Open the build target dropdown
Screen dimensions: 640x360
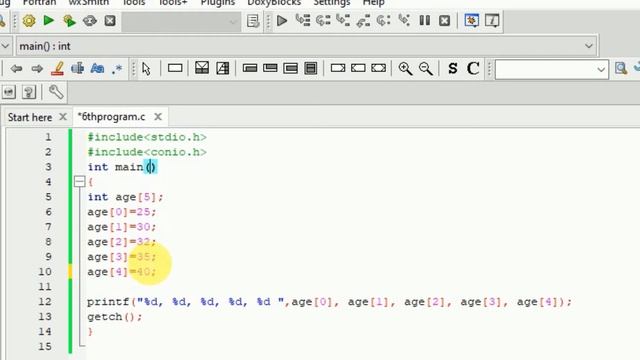[181, 21]
